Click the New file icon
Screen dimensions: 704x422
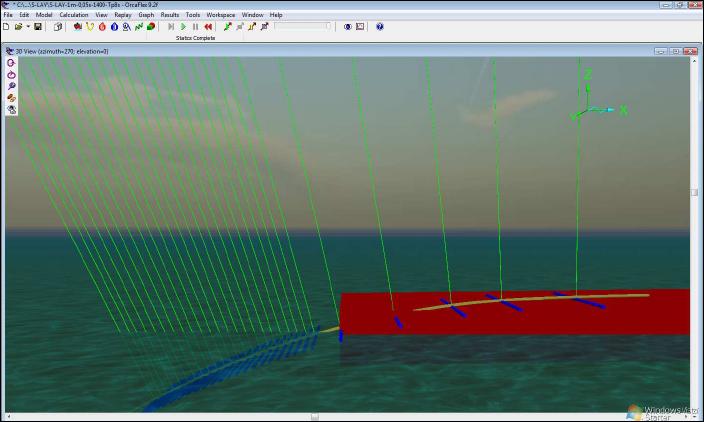[7, 27]
